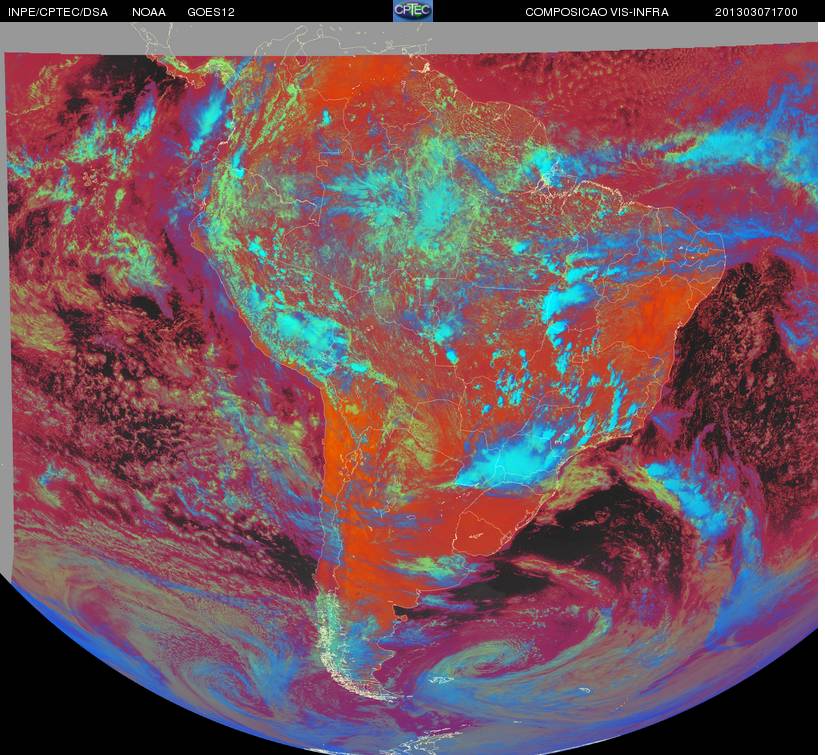Click the NOAA label in the header

149,12
